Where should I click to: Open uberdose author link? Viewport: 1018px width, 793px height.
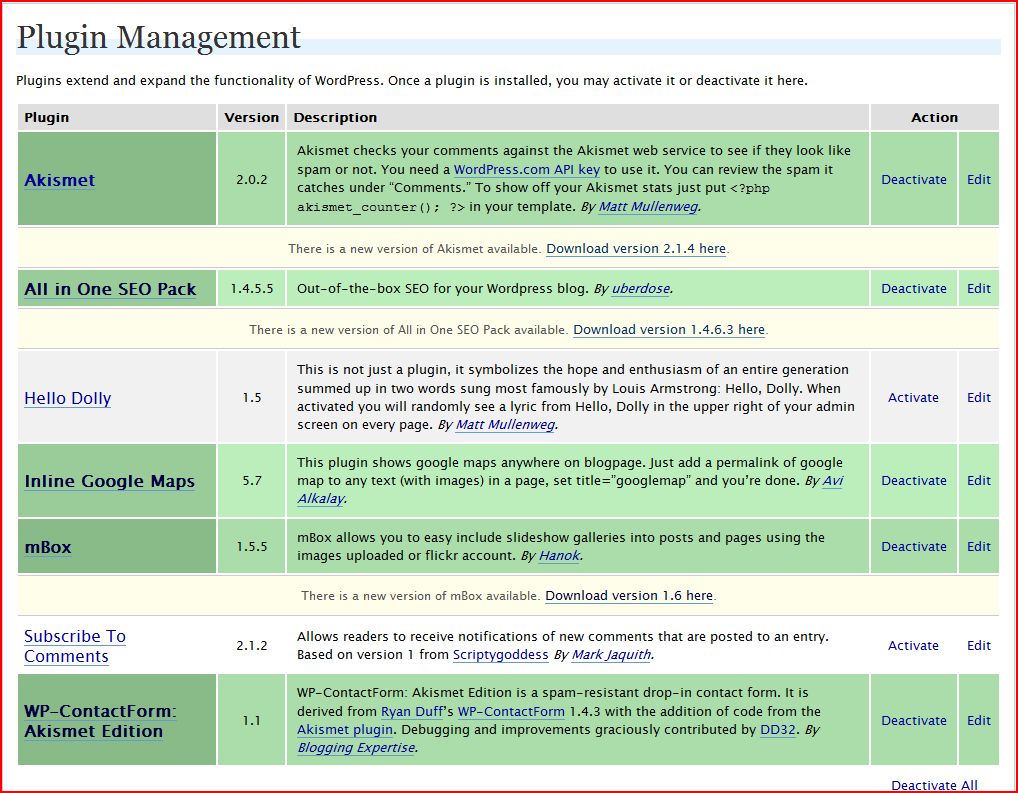[640, 288]
